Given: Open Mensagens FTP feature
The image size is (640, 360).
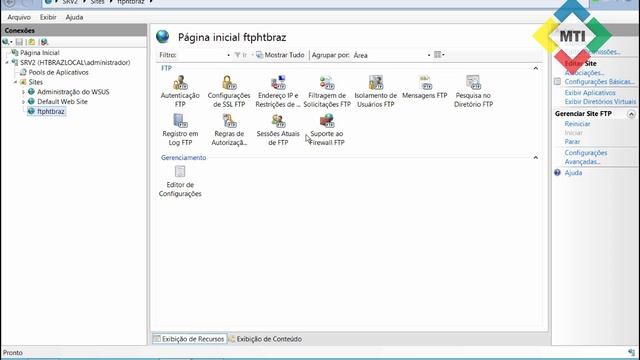Looking at the screenshot, I should (x=424, y=87).
